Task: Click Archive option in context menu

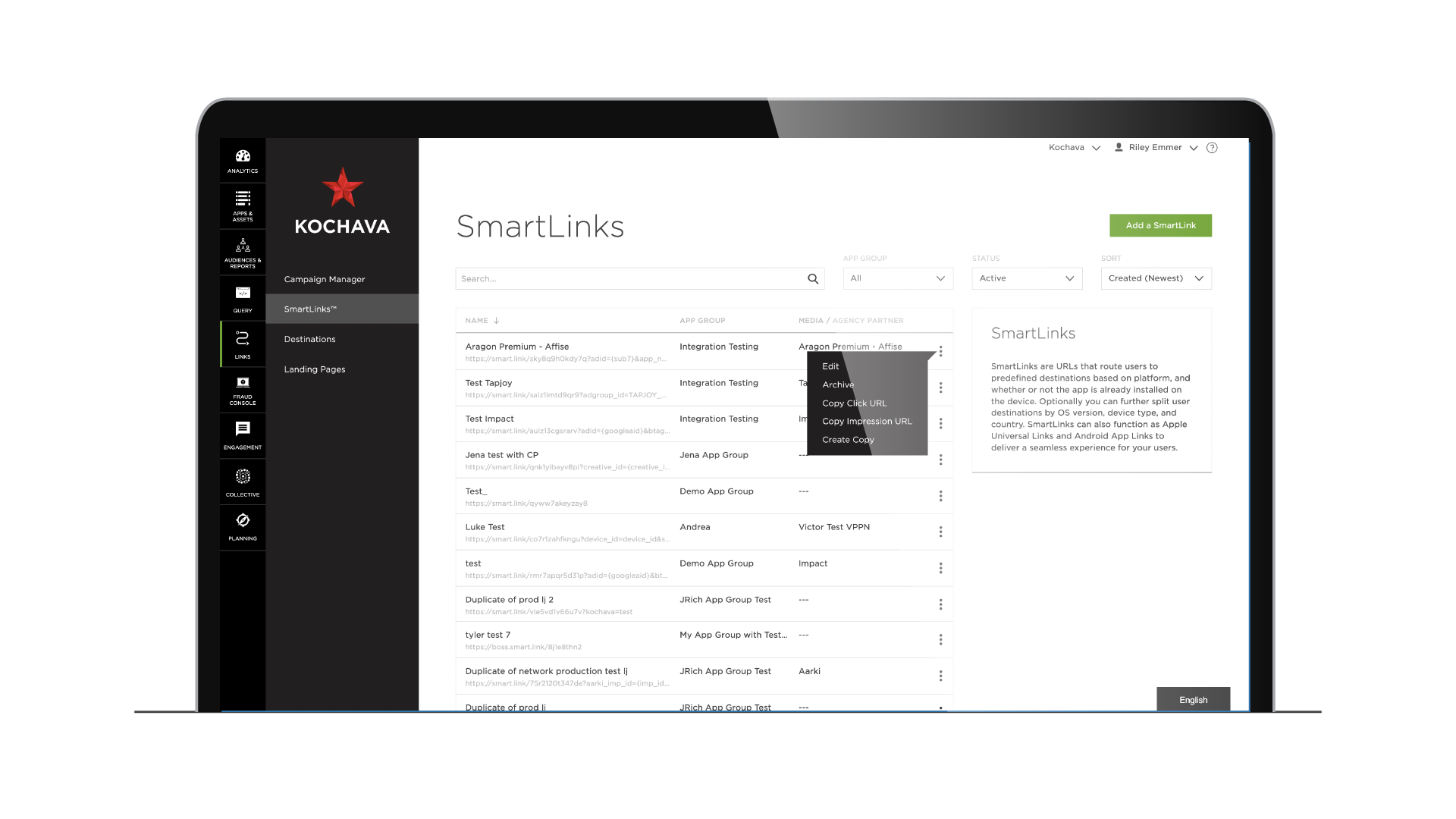Action: [837, 384]
